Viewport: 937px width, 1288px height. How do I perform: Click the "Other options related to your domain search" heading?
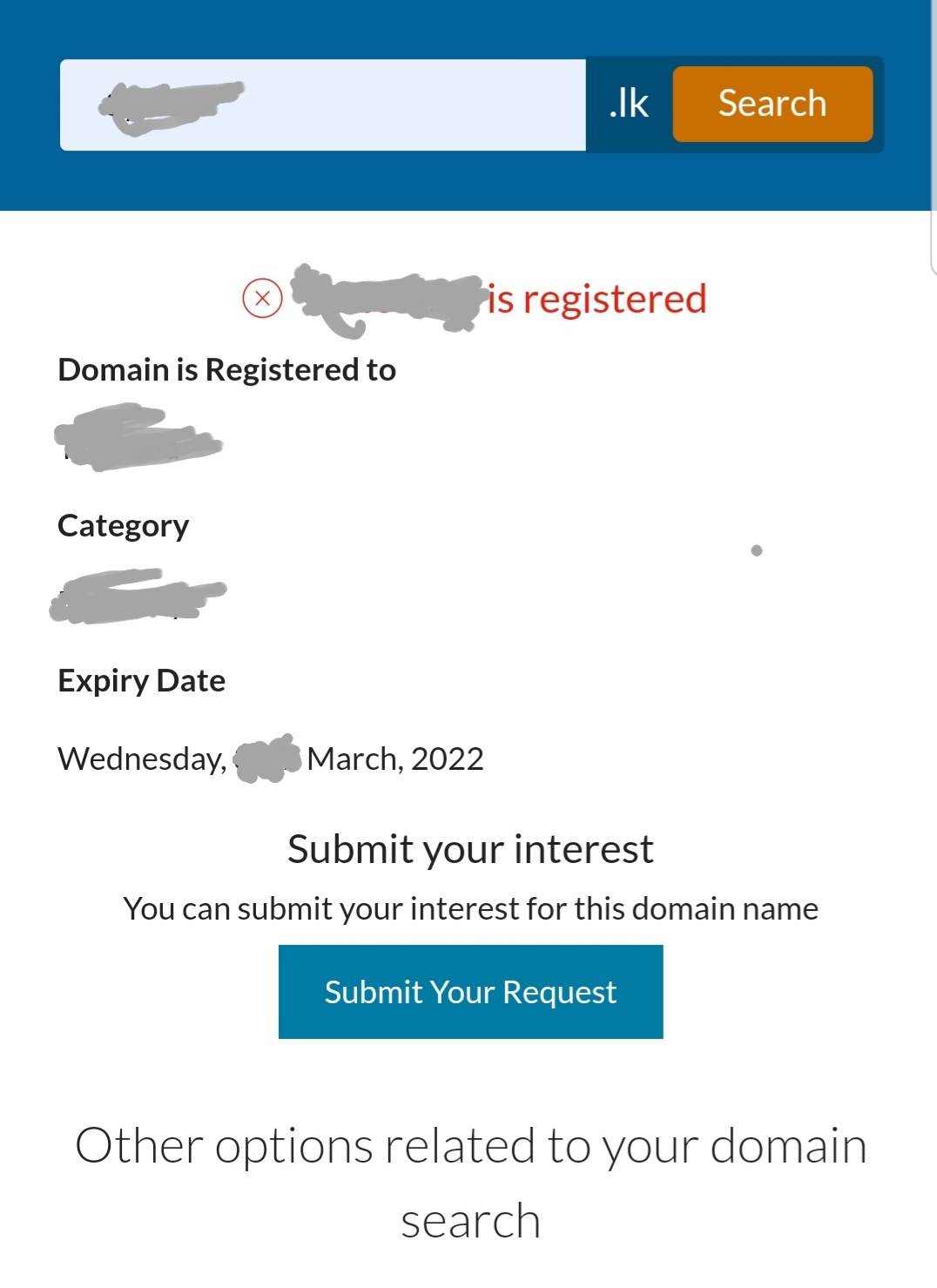click(x=470, y=1183)
